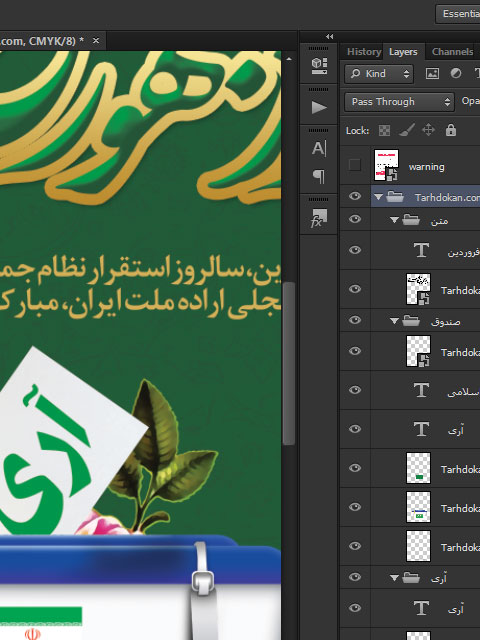The width and height of the screenshot is (480, 640).
Task: Open the 3D panel icon in dock
Action: (319, 66)
